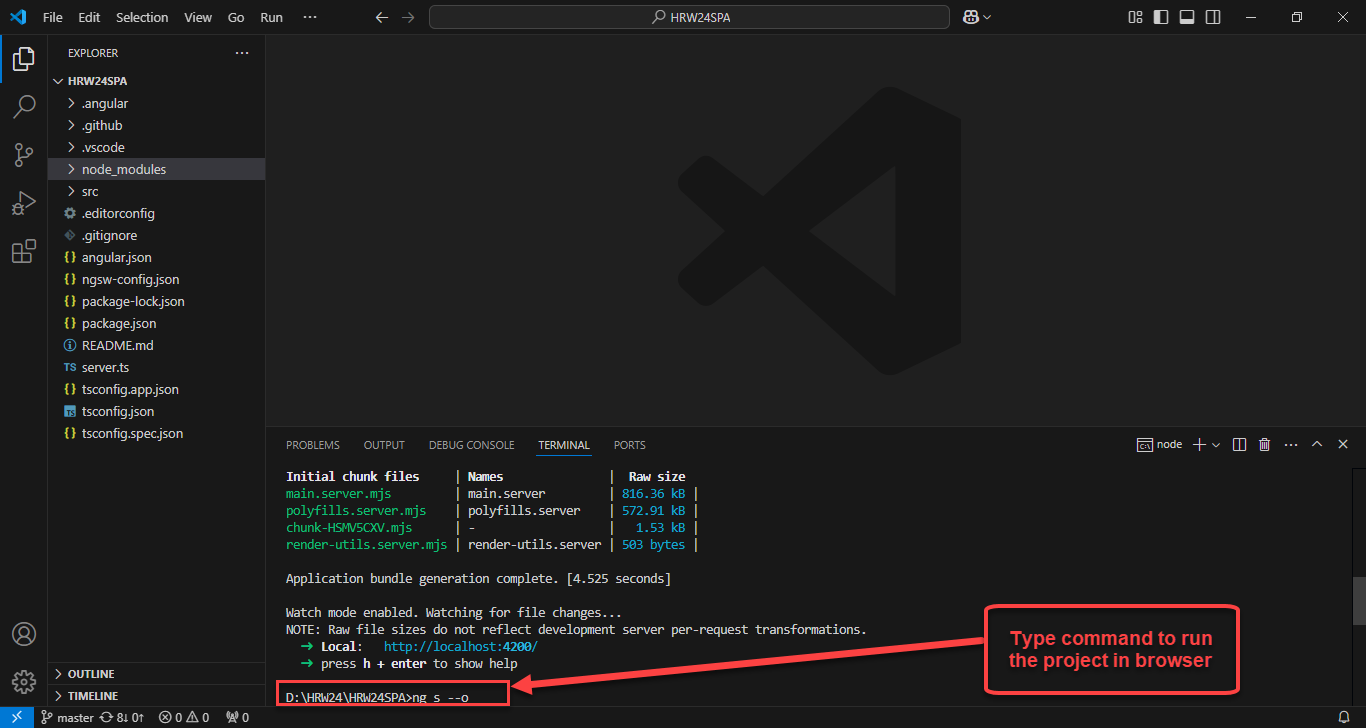1366x728 pixels.
Task: Expand the OUTLINE section
Action: click(90, 674)
